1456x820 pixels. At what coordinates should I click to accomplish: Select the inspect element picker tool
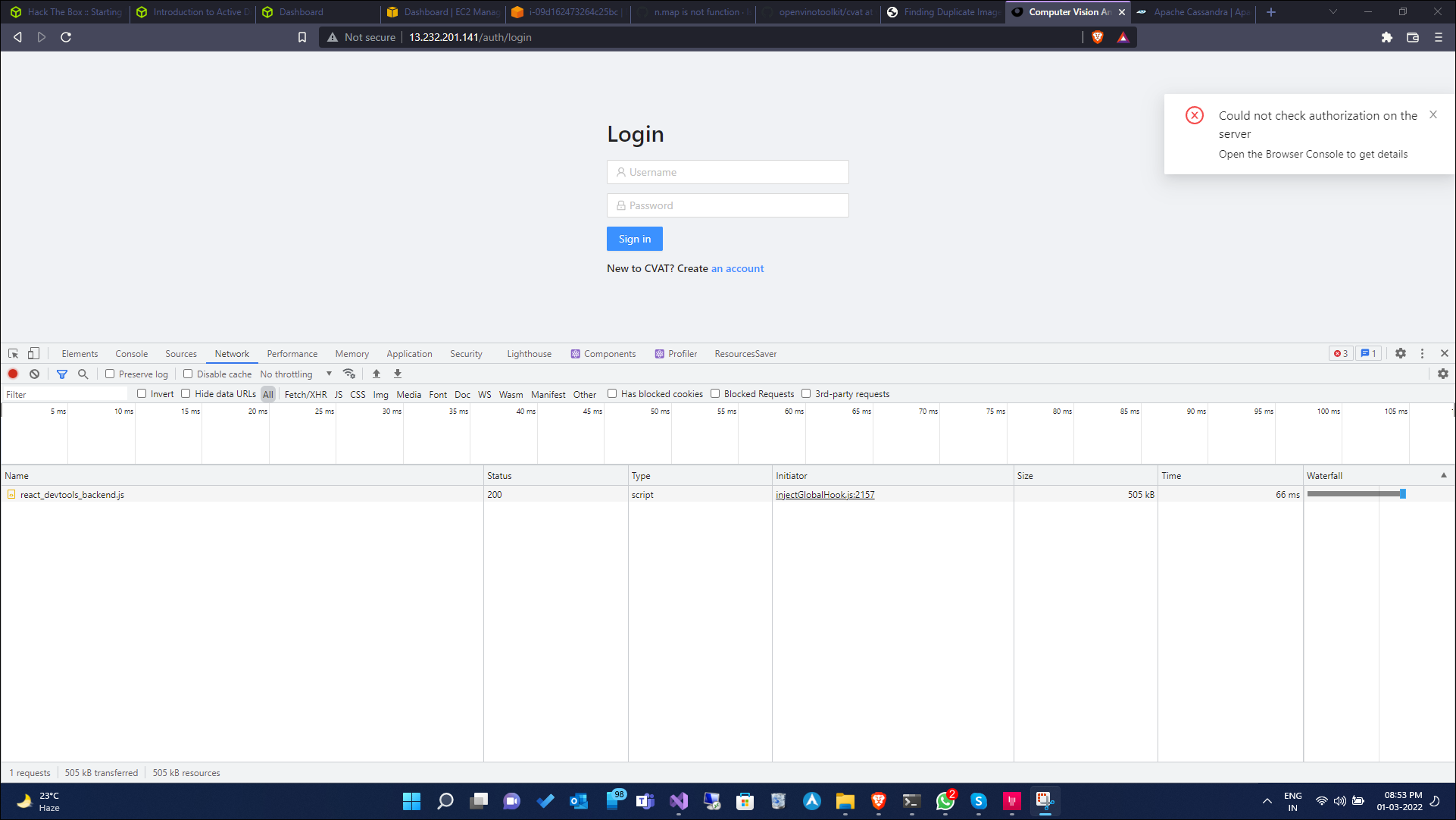[13, 354]
